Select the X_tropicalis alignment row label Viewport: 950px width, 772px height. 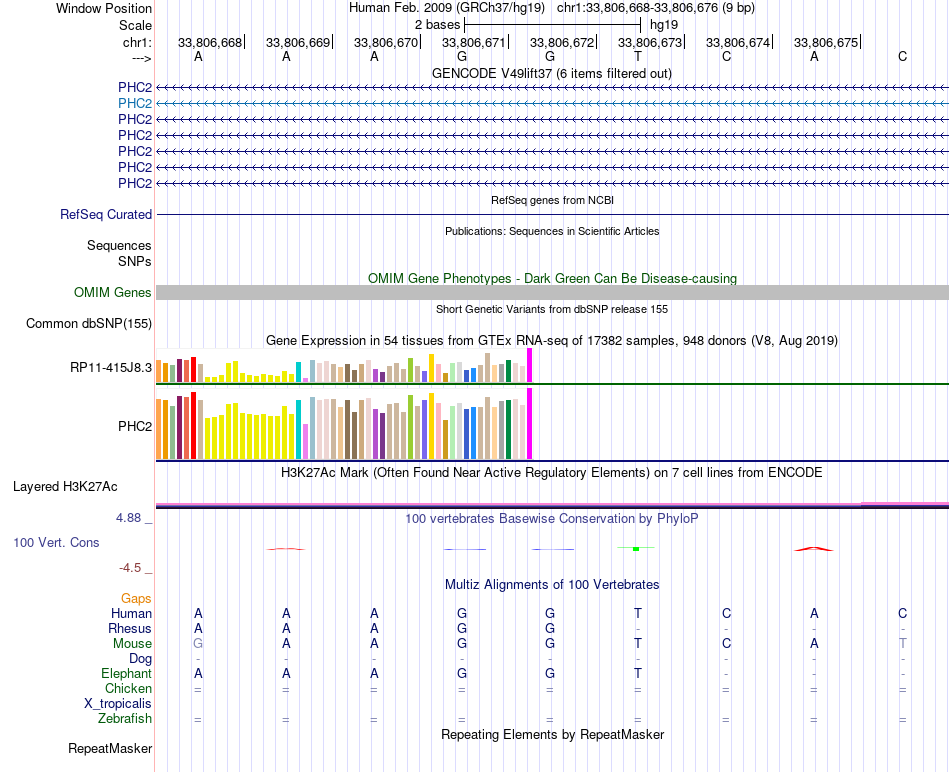(118, 704)
